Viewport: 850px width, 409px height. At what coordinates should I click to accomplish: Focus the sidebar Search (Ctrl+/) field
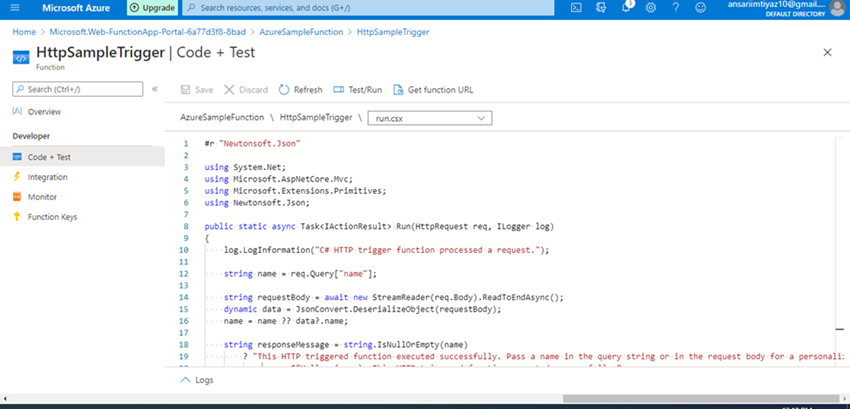pyautogui.click(x=78, y=89)
